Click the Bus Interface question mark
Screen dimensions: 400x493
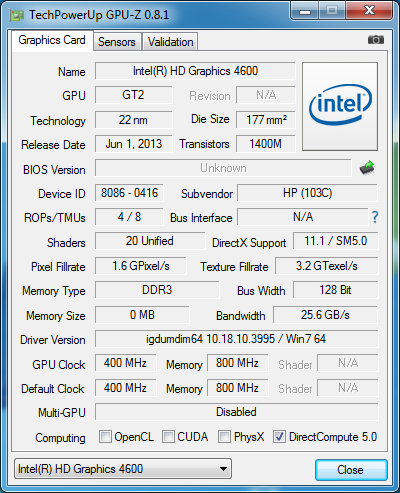375,217
